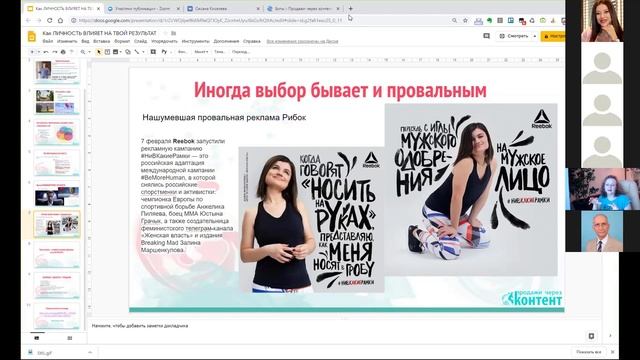The height and width of the screenshot is (360, 640).
Task: Undo the last action in Slides toolbar
Action: 46,52
